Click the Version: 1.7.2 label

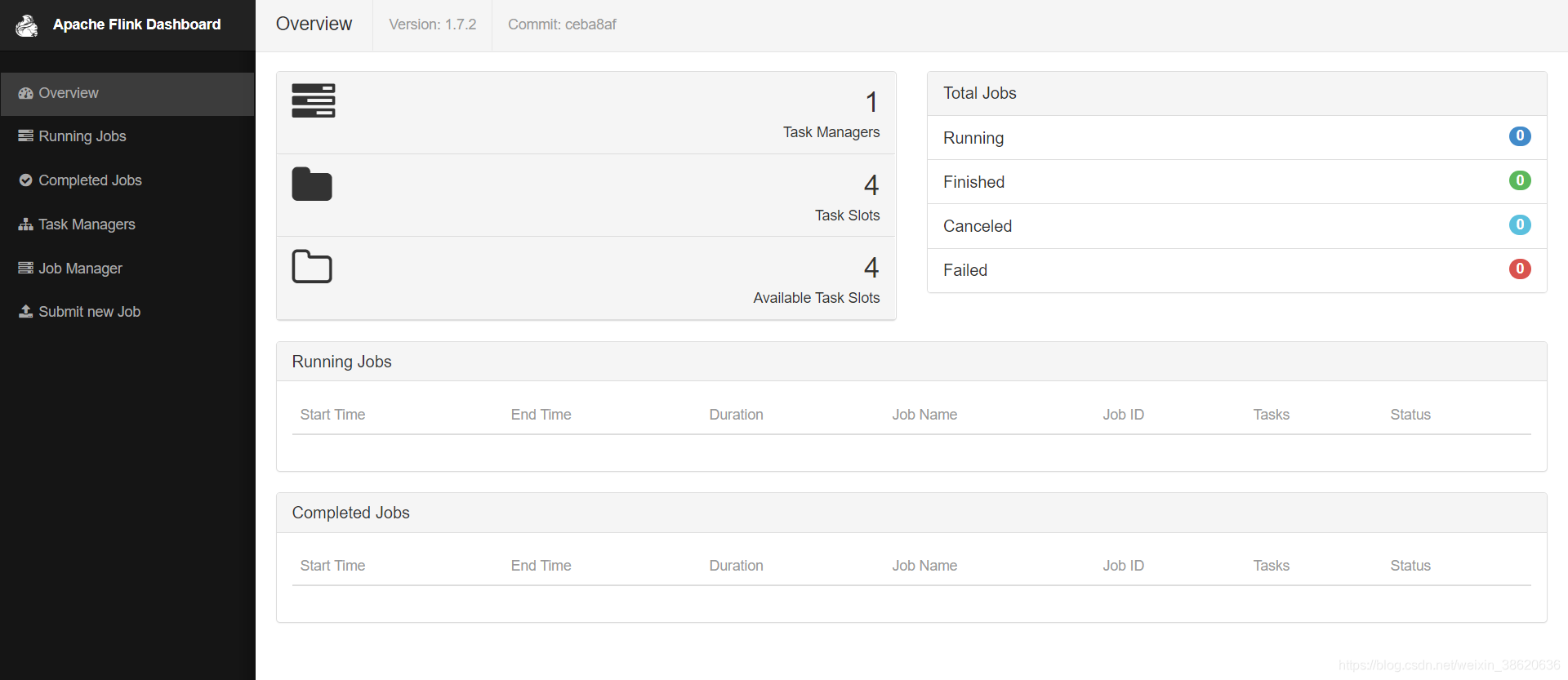(432, 24)
